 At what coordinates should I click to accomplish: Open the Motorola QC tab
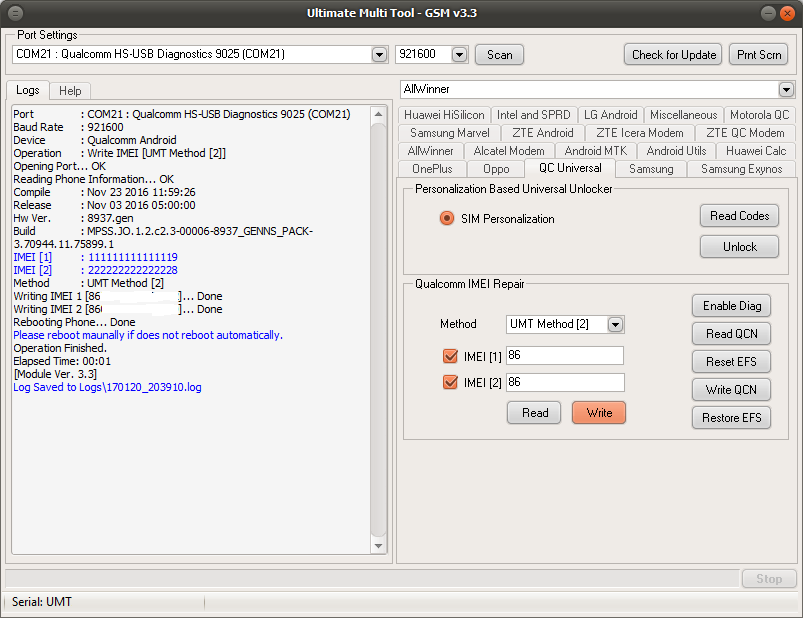point(759,115)
